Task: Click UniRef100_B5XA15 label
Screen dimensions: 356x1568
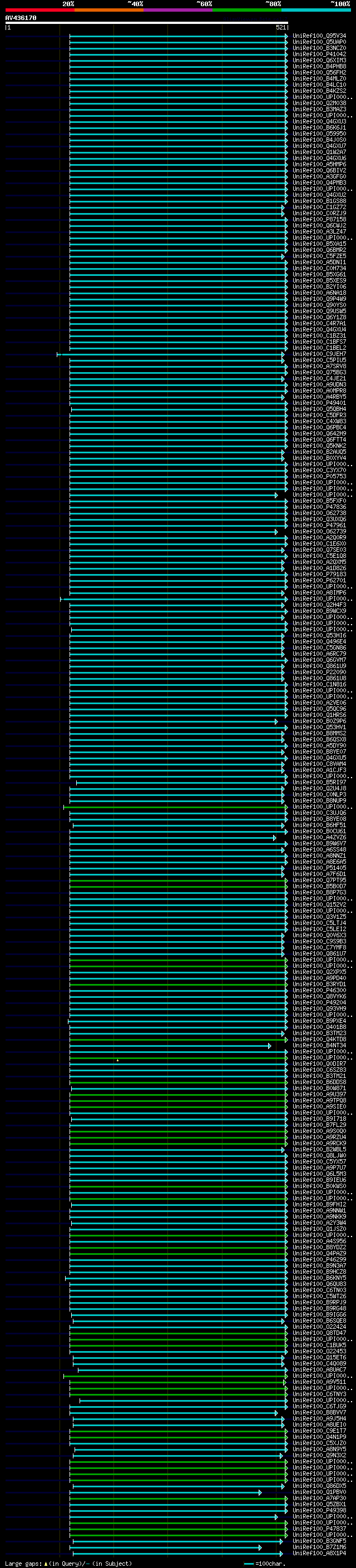Action: click(x=319, y=244)
